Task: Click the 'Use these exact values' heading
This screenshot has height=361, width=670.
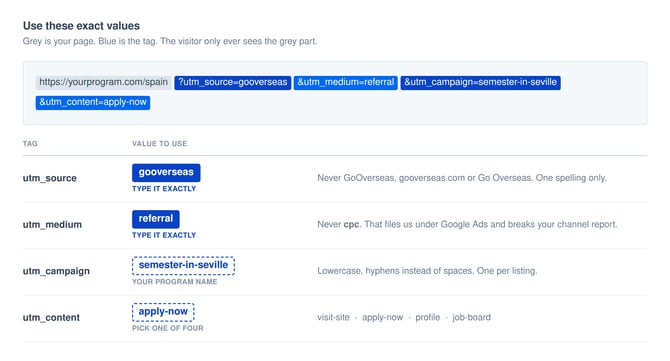Action: click(81, 26)
